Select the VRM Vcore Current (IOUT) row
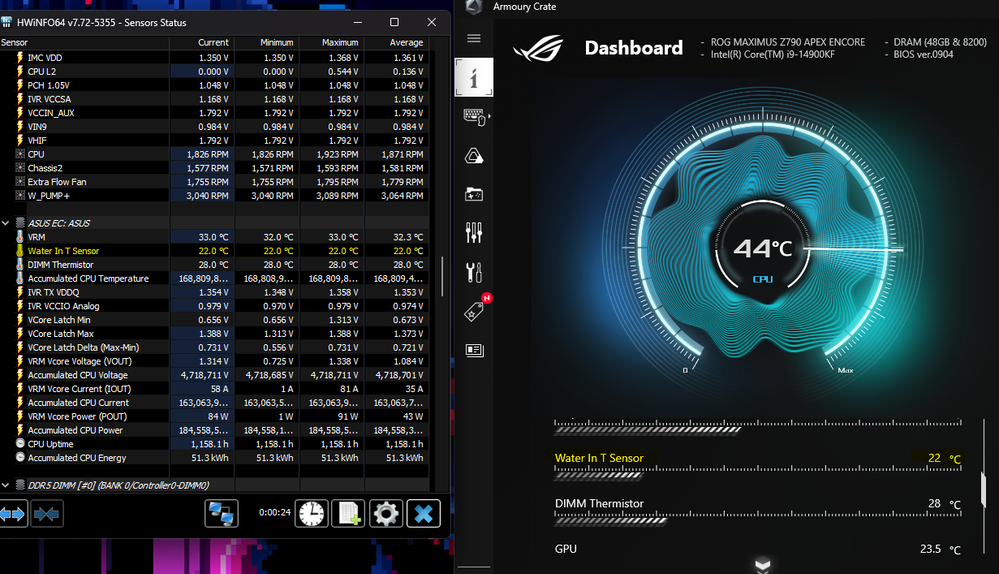 click(x=214, y=389)
